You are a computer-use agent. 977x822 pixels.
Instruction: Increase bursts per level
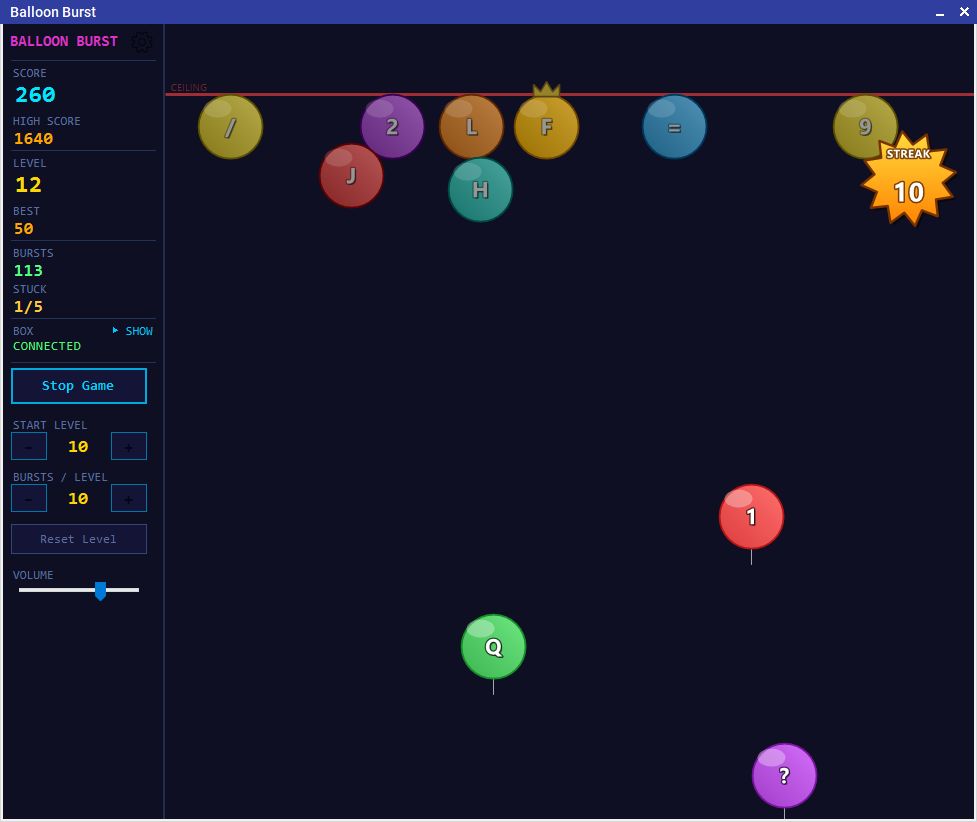point(129,499)
